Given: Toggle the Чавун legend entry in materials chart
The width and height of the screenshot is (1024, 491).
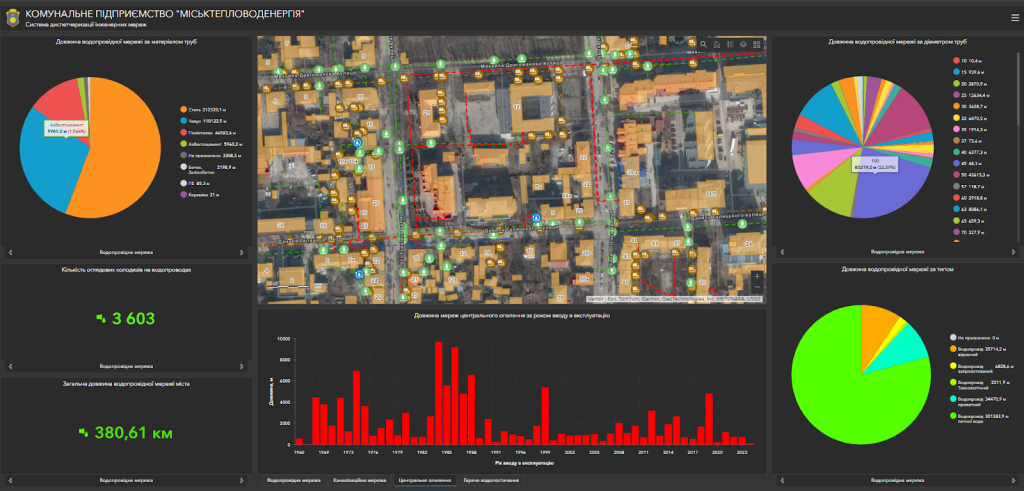Looking at the screenshot, I should (206, 120).
